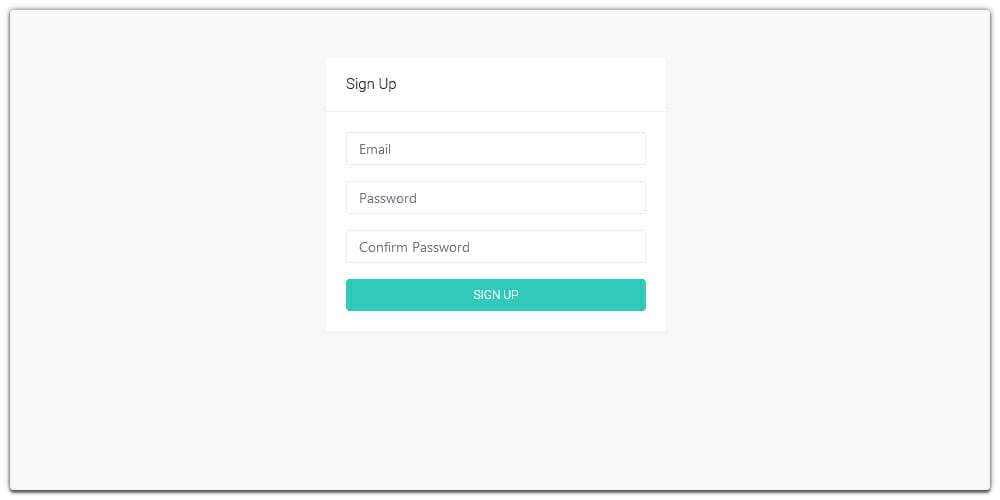Activate the topmost text box in the form

(496, 149)
